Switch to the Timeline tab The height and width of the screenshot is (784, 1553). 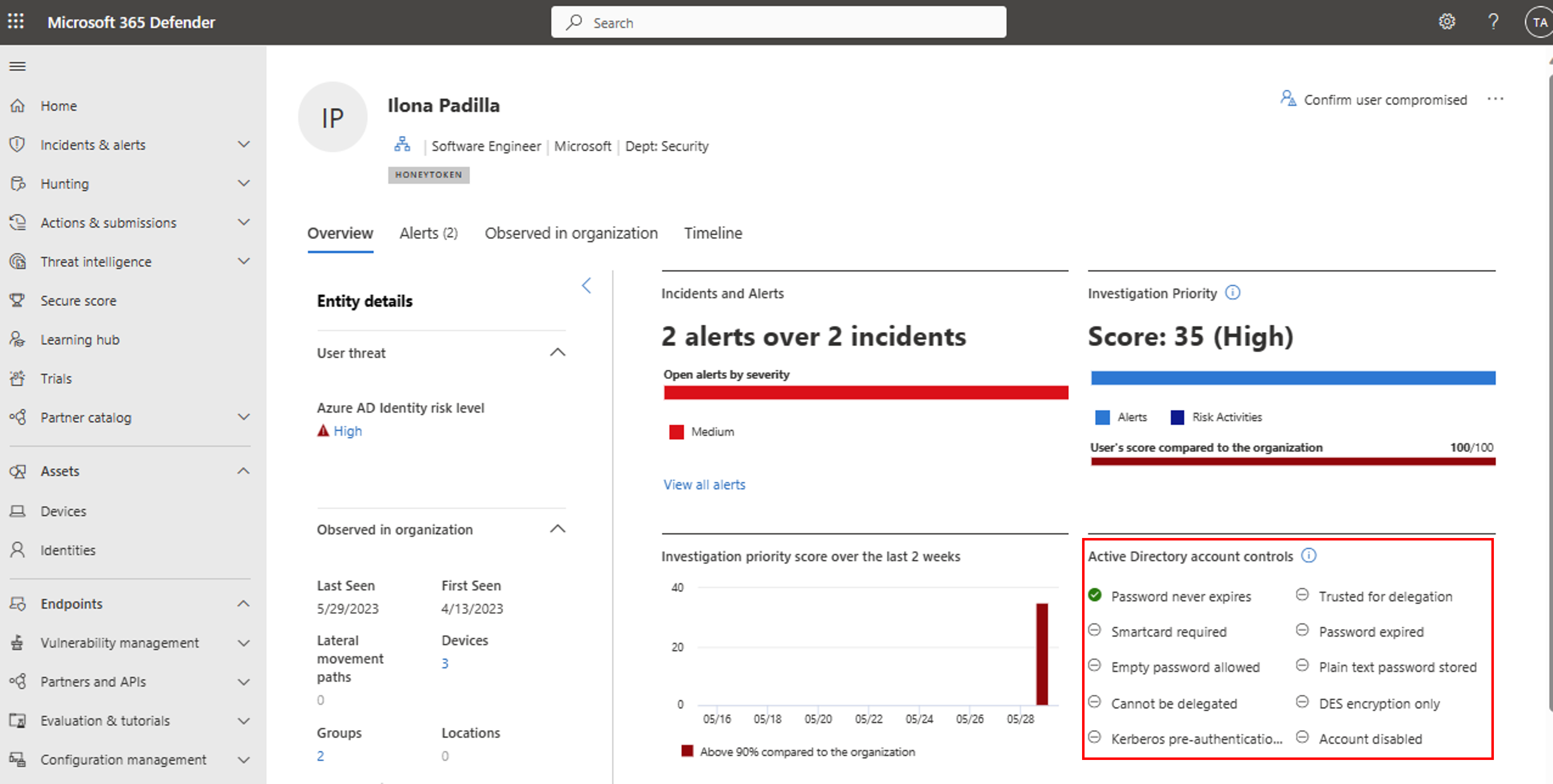tap(713, 233)
